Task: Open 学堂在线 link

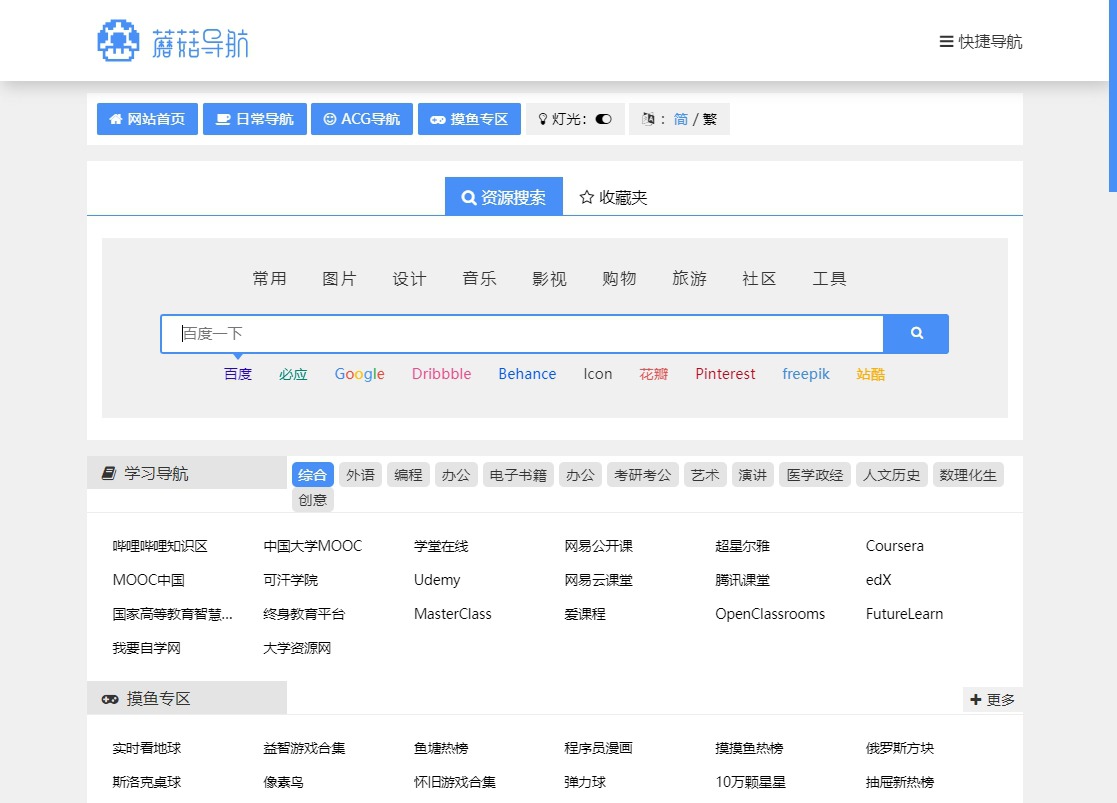Action: click(x=441, y=546)
